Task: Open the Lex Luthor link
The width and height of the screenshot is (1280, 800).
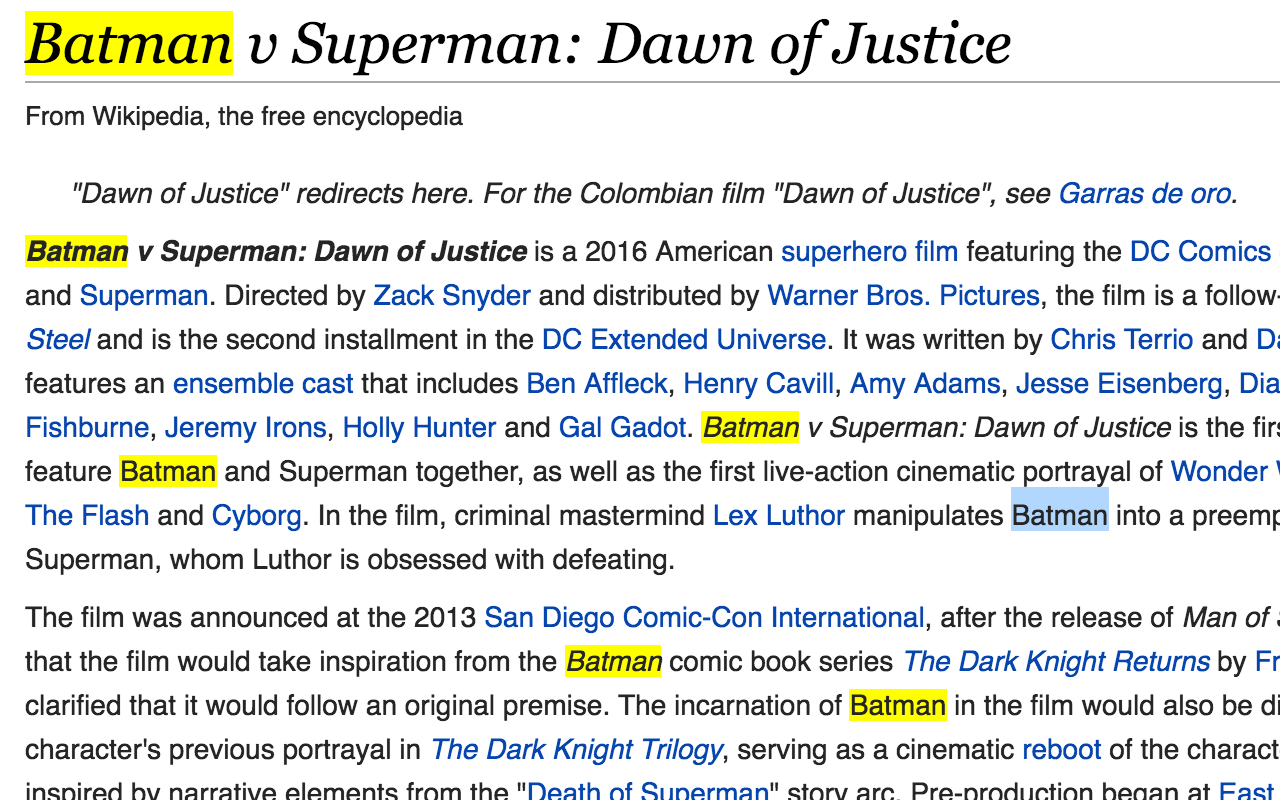Action: point(779,515)
